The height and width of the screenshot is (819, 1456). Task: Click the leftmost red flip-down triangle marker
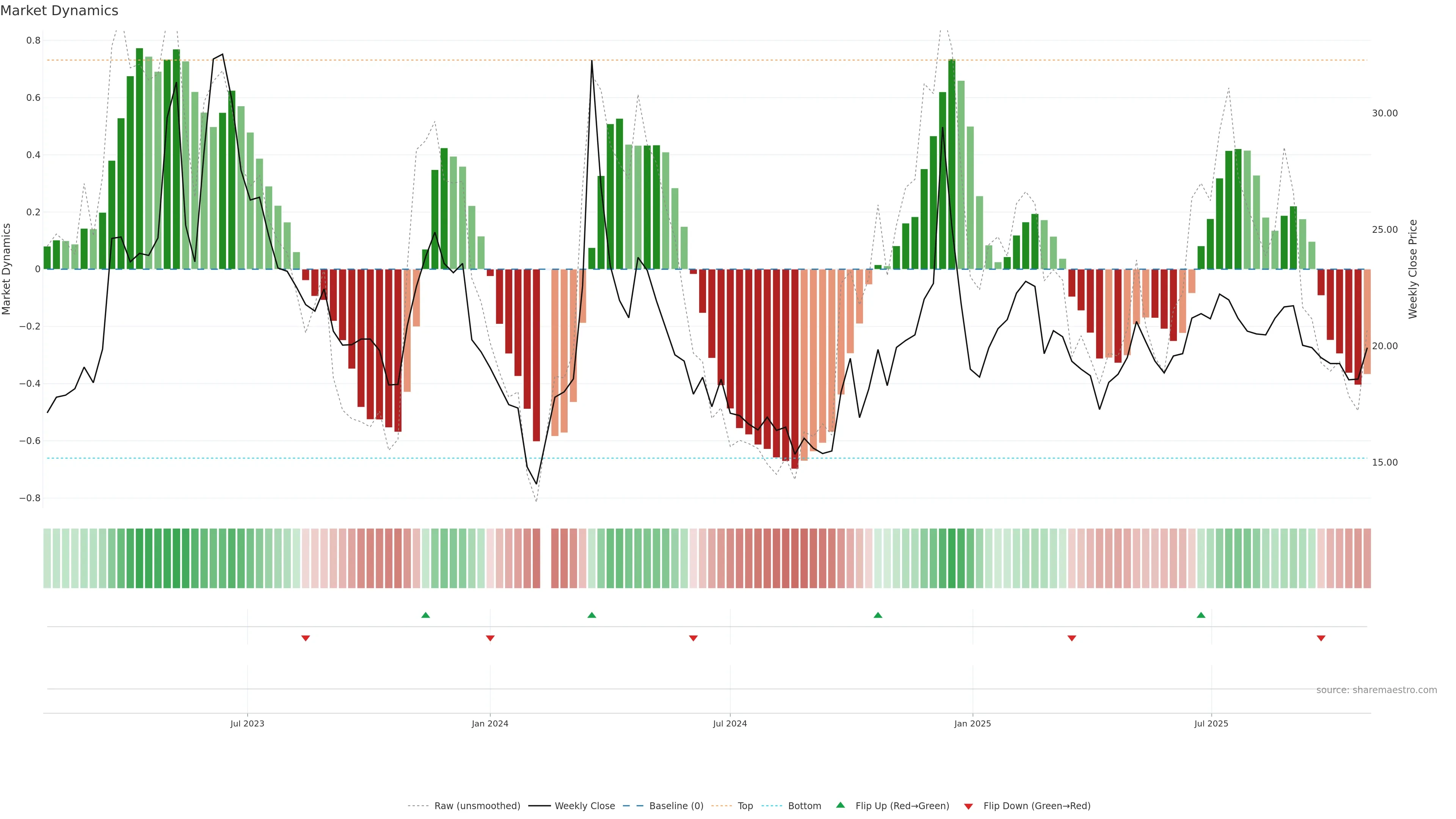pos(305,638)
